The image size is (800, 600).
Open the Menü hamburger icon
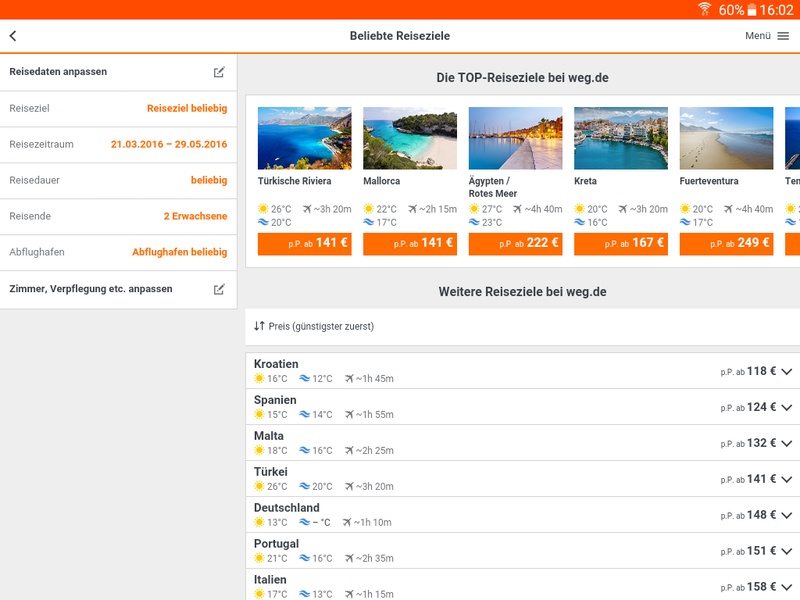783,36
